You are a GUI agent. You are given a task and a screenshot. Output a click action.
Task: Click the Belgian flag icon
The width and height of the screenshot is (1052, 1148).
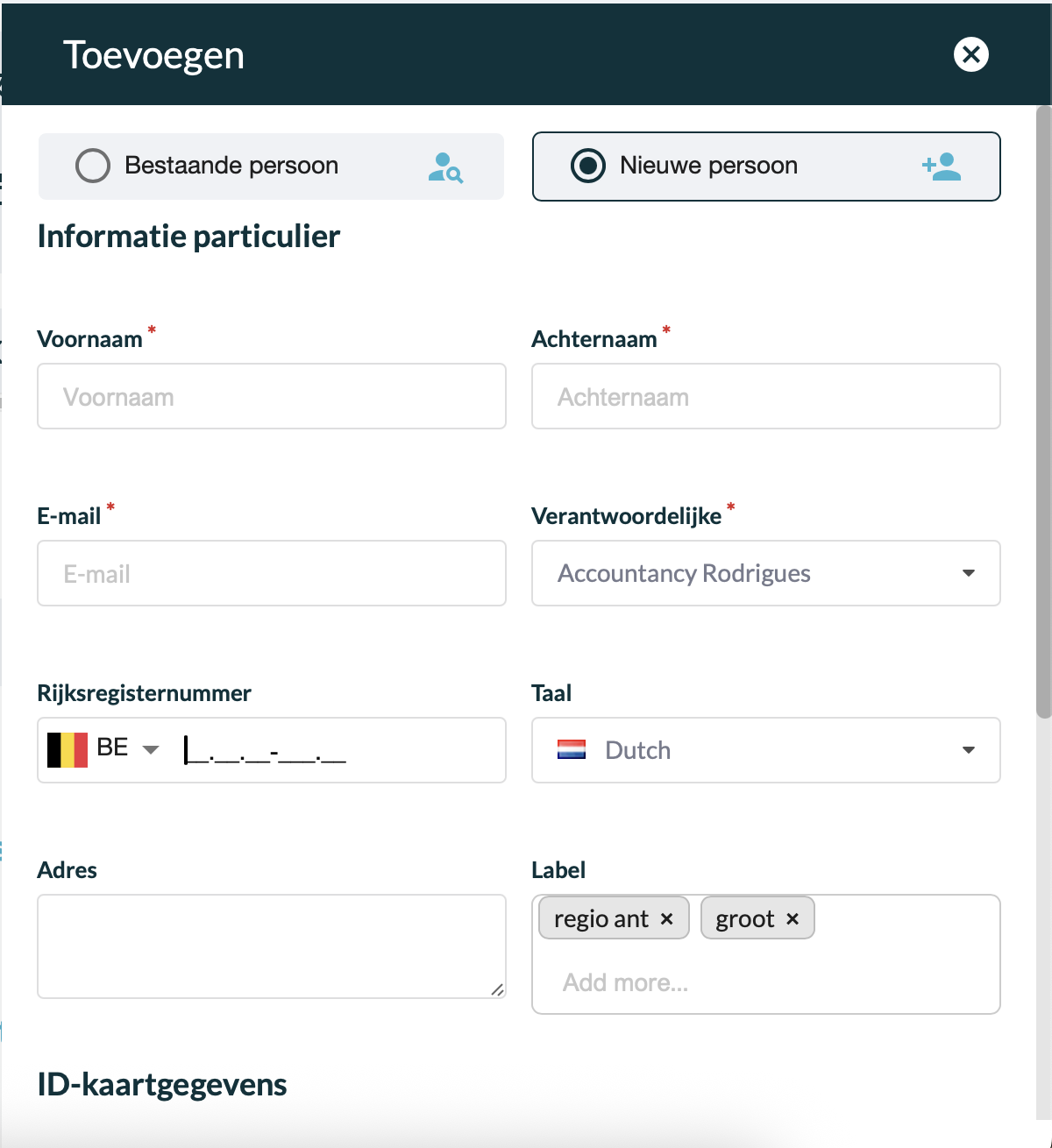coord(68,750)
